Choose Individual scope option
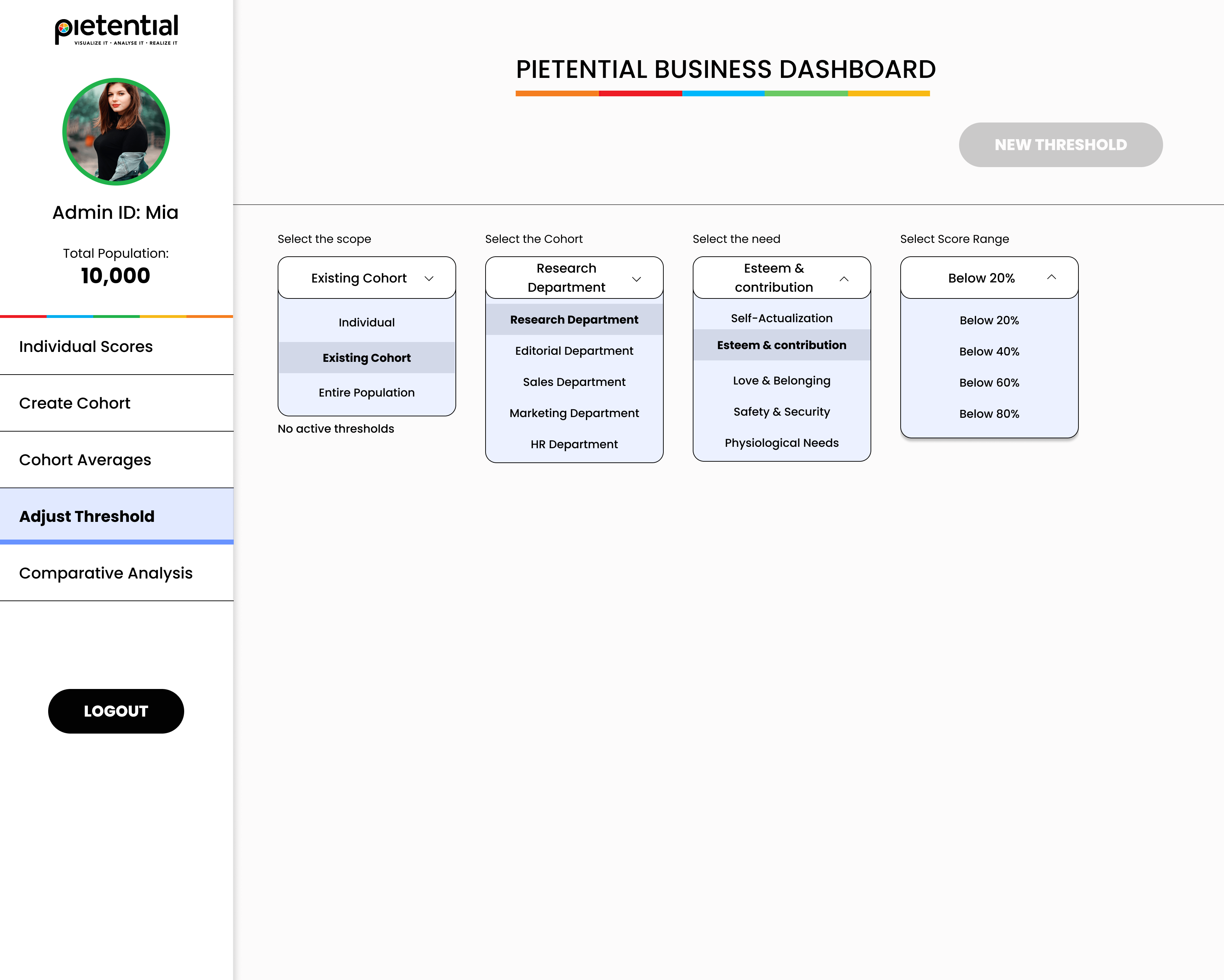 click(367, 322)
